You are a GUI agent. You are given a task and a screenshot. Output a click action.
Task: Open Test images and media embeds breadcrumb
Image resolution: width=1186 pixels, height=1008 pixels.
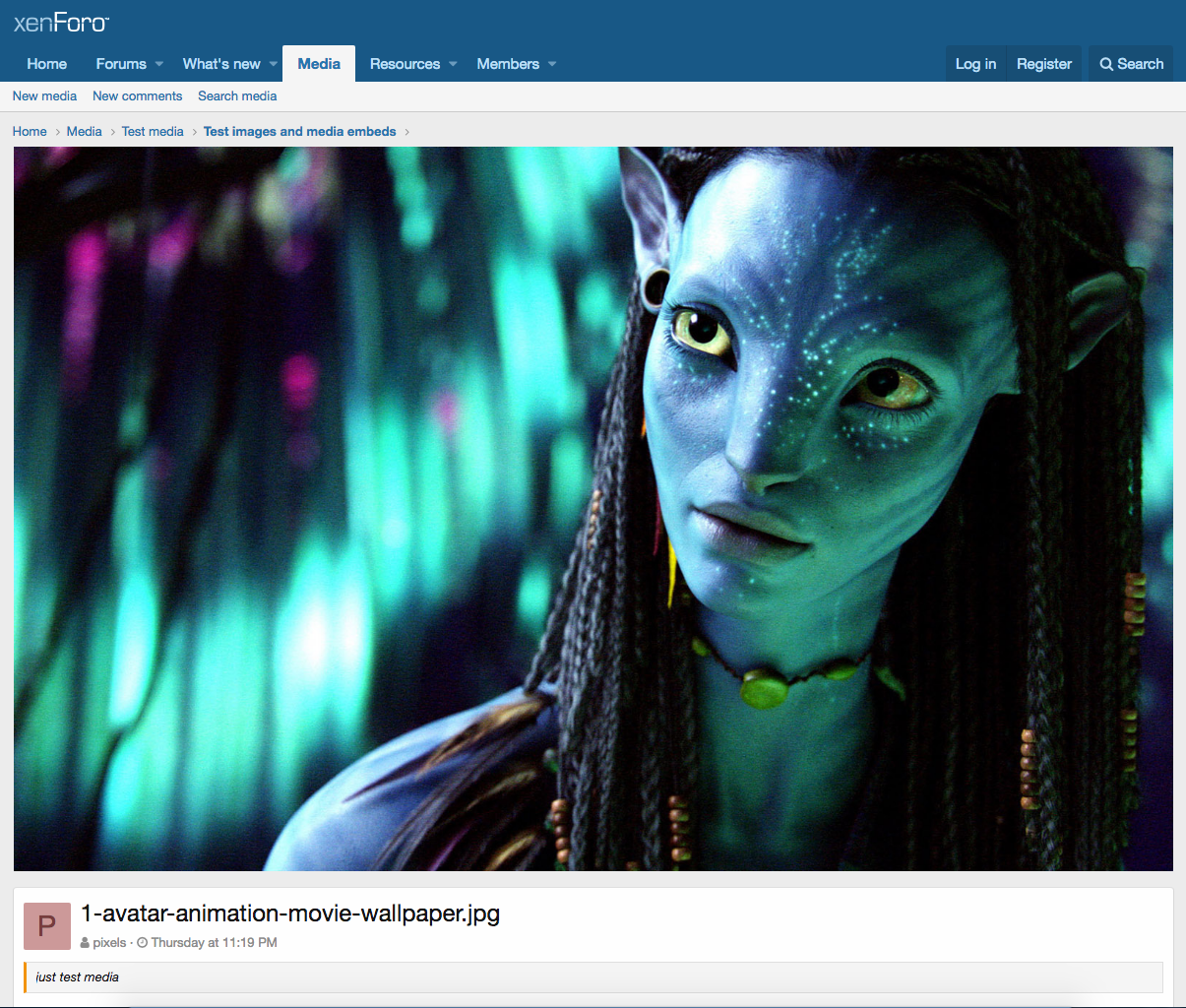pos(299,131)
